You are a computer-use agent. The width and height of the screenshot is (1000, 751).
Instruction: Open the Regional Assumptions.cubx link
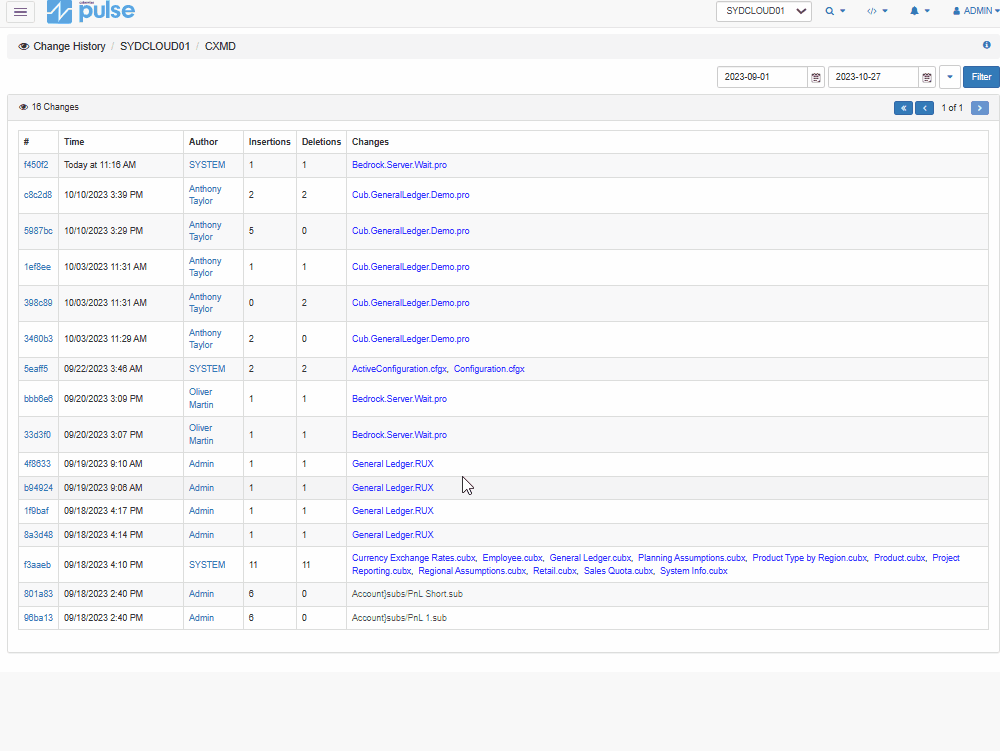coord(473,571)
